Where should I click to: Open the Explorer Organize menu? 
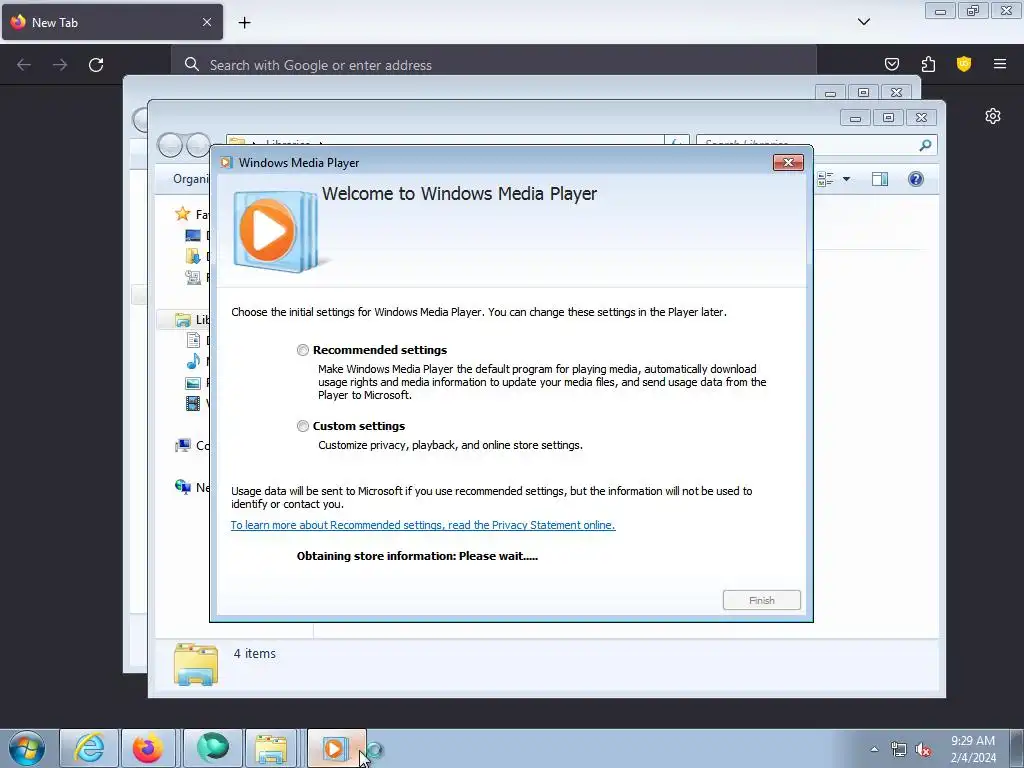click(190, 179)
